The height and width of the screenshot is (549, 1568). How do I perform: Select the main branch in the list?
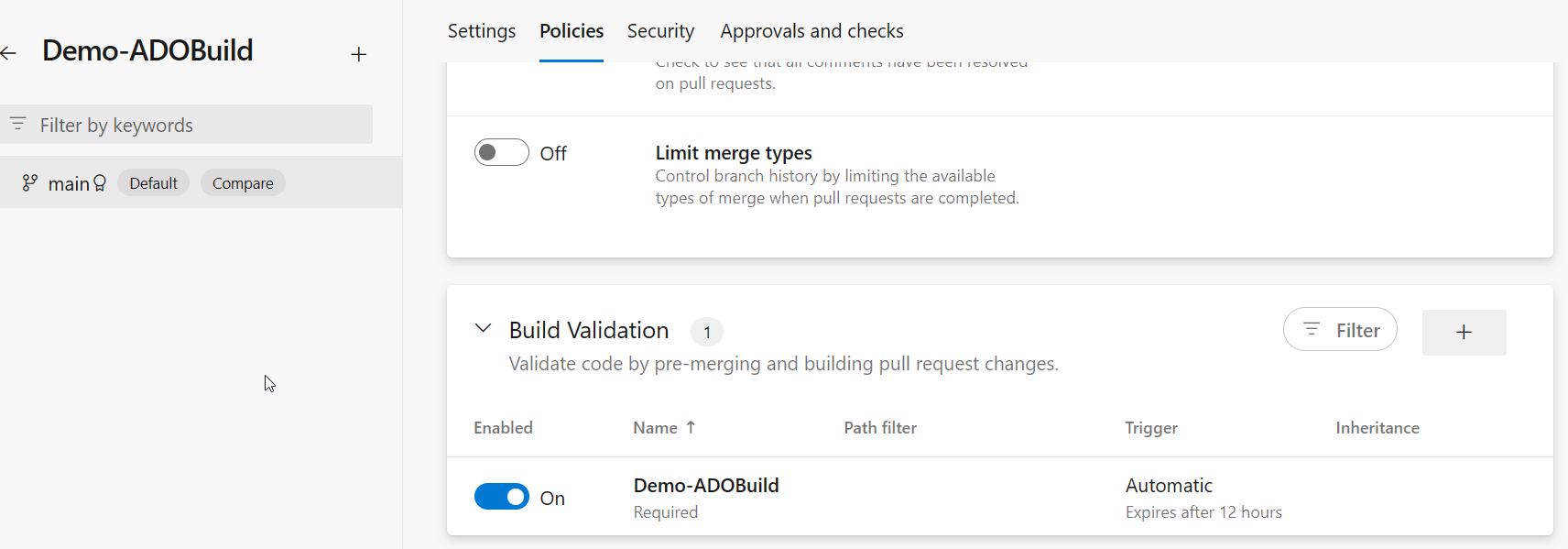coord(69,183)
